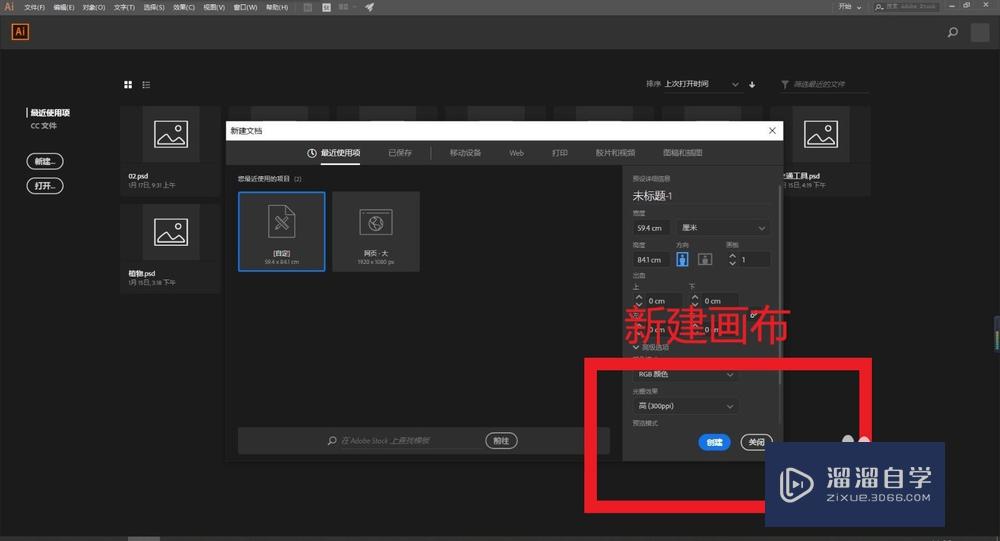Click the 关闭 button in the dialog

(756, 442)
